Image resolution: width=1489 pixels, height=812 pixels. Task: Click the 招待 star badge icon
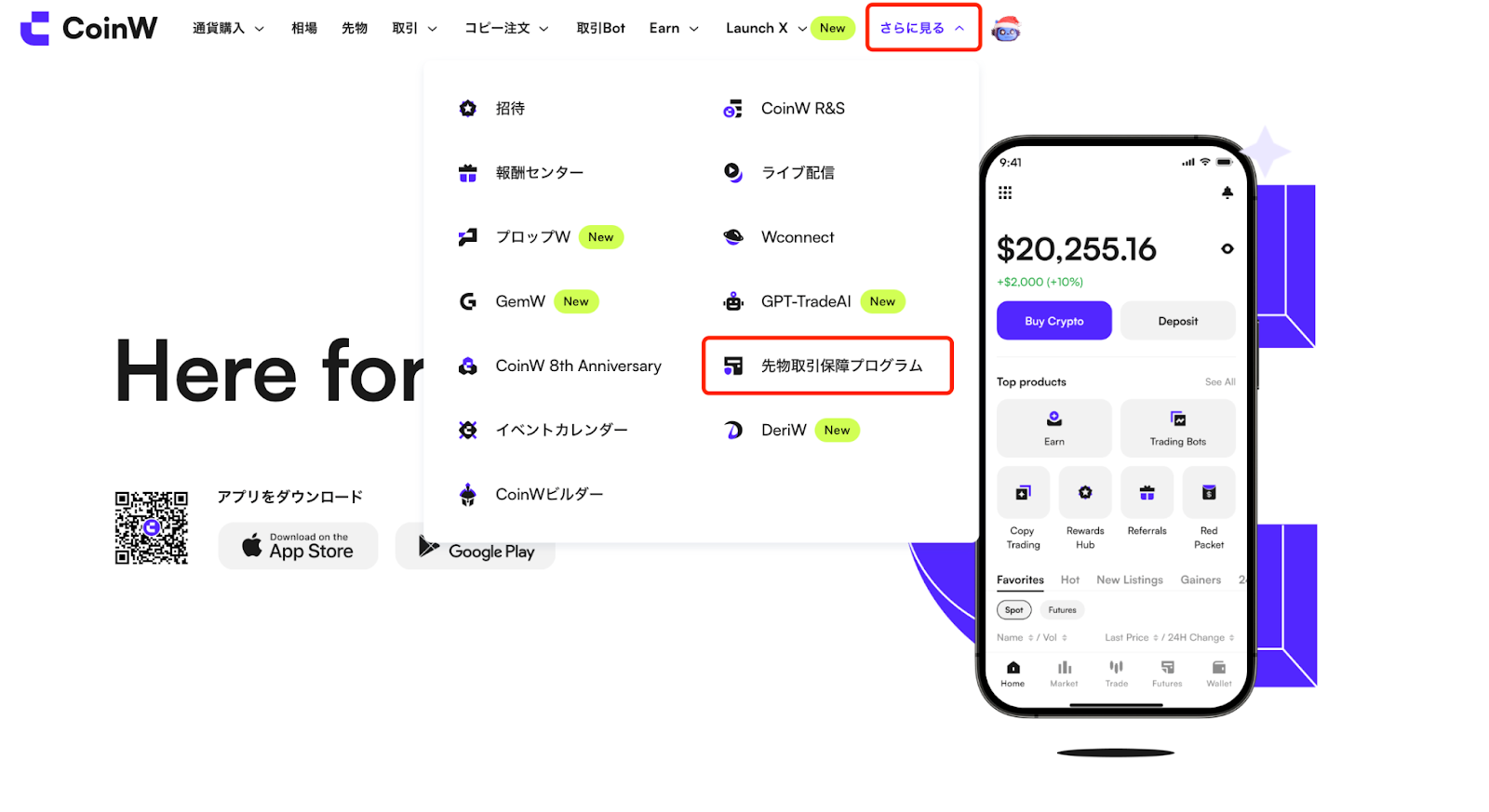point(468,109)
